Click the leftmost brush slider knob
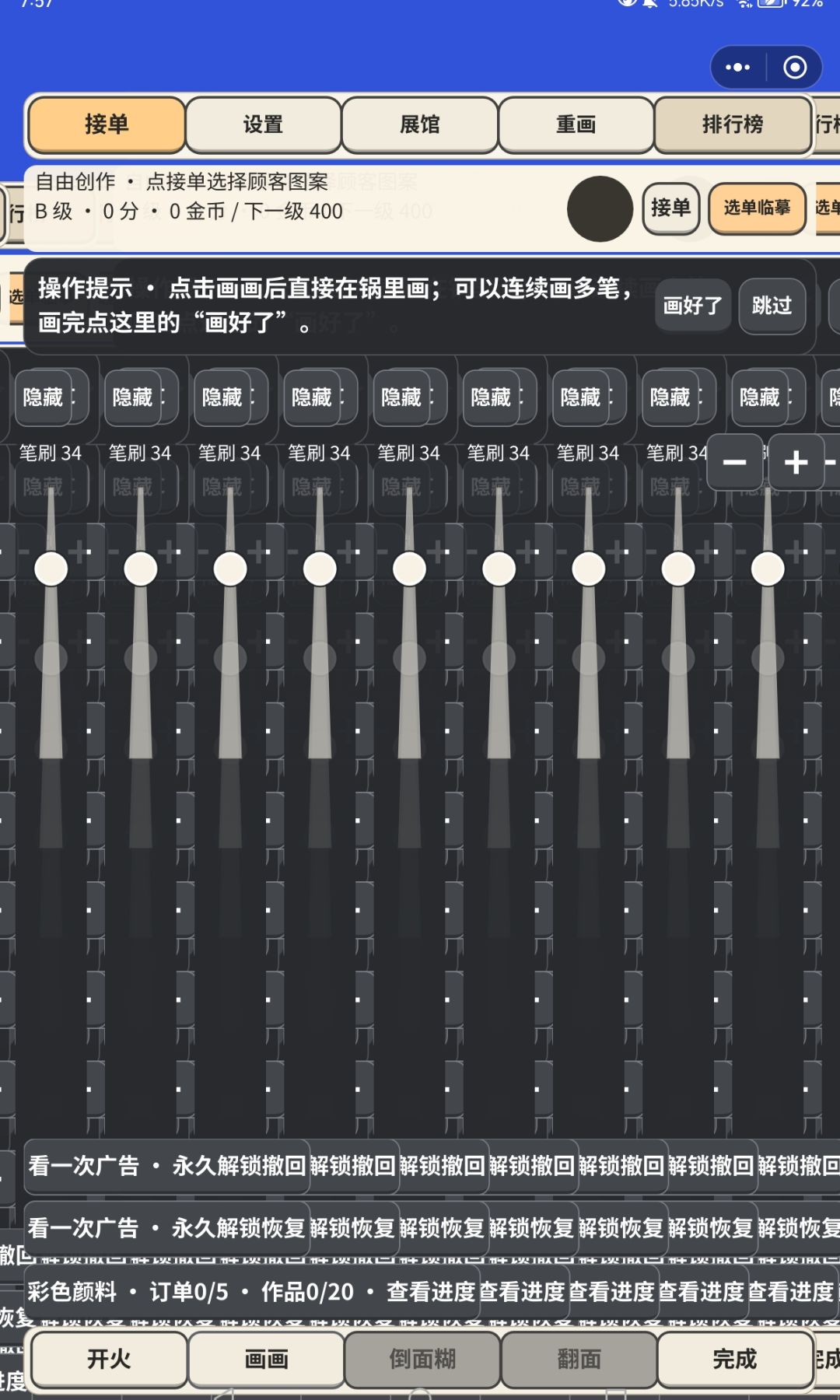Image resolution: width=840 pixels, height=1400 pixels. click(x=51, y=569)
